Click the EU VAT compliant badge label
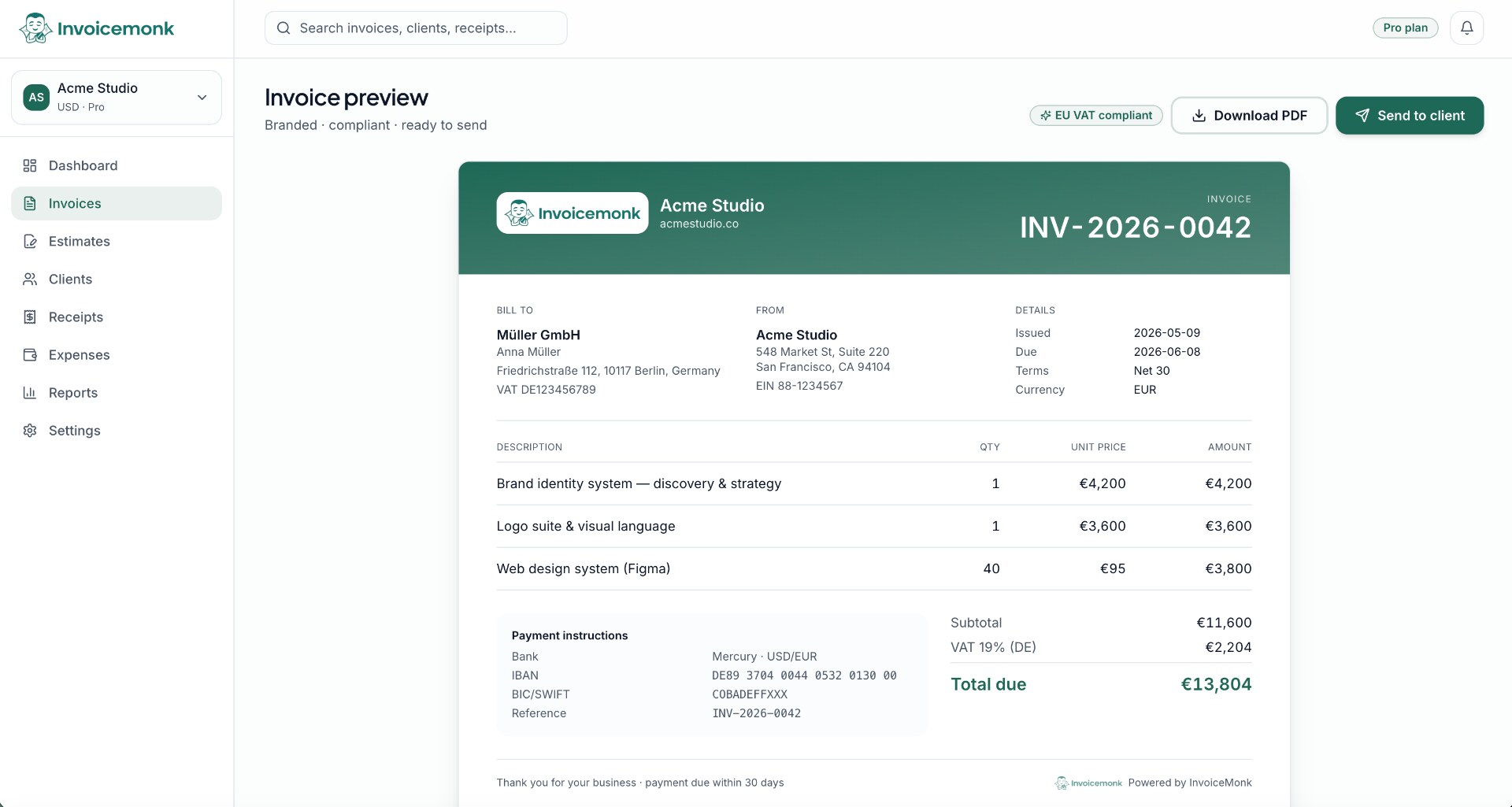This screenshot has width=1512, height=807. [1103, 116]
